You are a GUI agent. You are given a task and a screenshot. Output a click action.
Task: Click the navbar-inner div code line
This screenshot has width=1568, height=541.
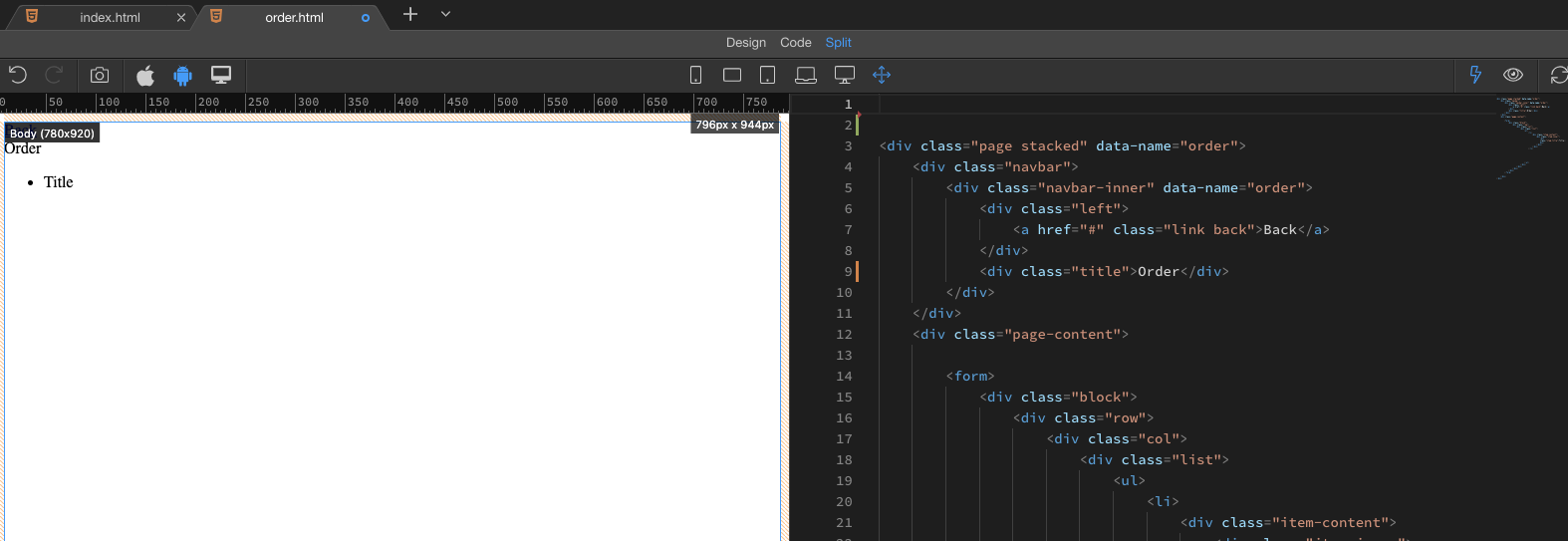click(1130, 187)
